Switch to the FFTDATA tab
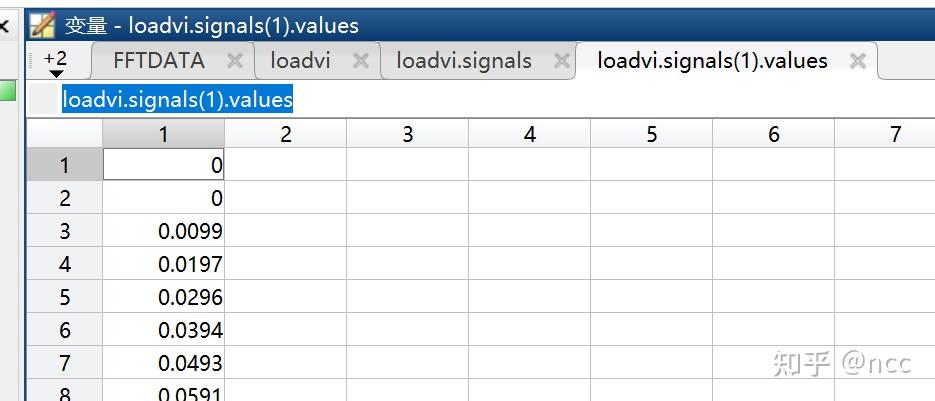Screen dimensions: 935x401 pyautogui.click(x=159, y=61)
